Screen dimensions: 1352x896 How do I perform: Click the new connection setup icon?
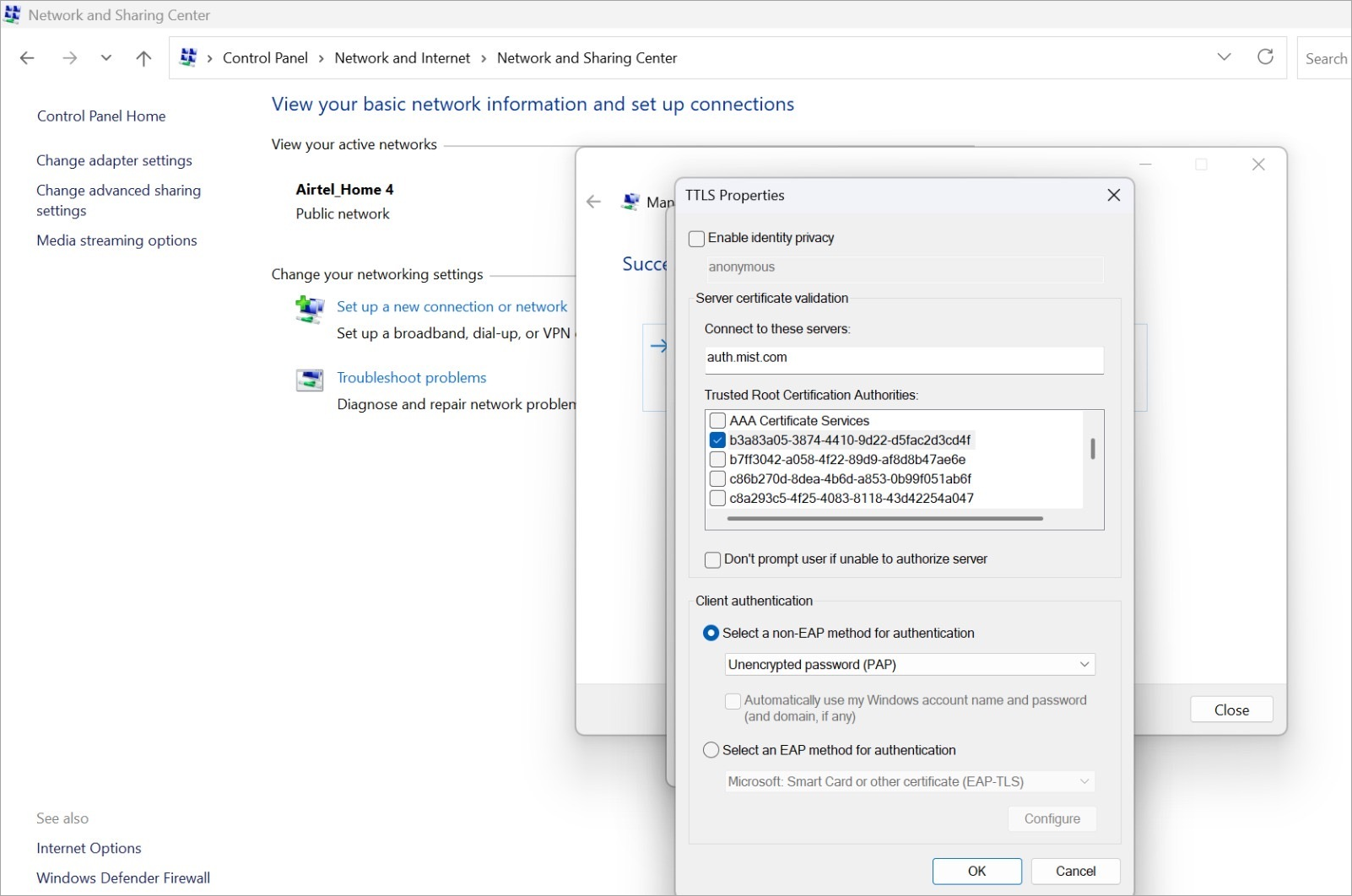tap(310, 310)
